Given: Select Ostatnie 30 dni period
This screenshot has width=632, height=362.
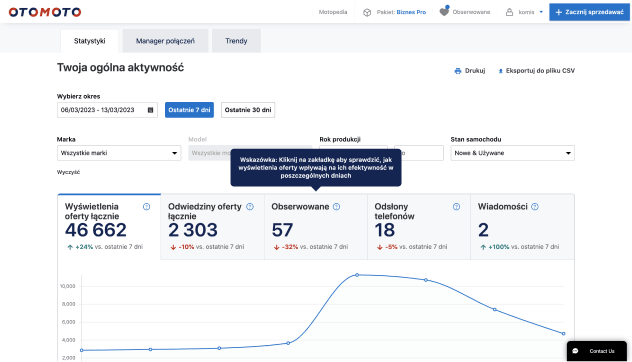Looking at the screenshot, I should point(248,110).
